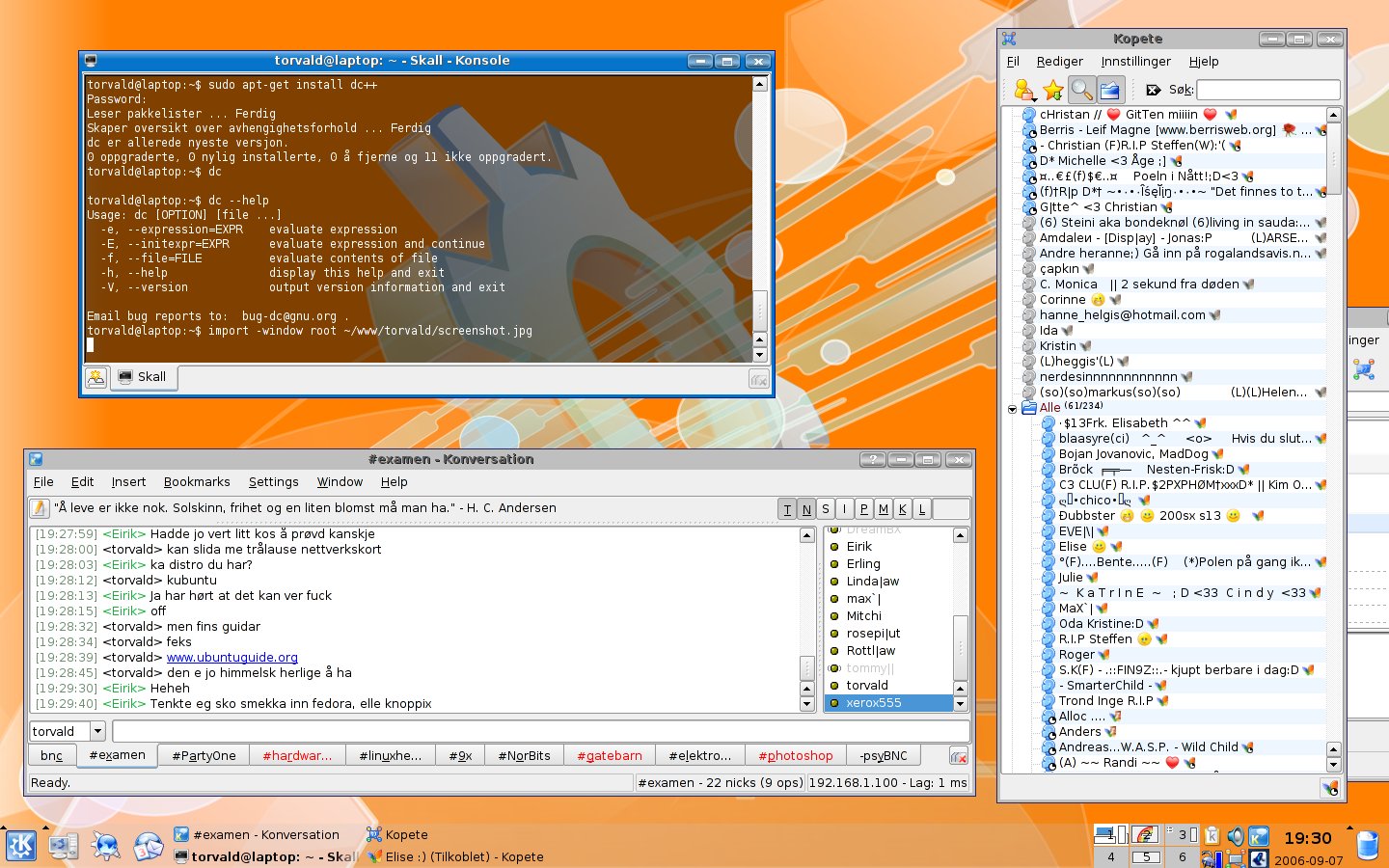Open the torvald nickname dropdown

pos(96,731)
